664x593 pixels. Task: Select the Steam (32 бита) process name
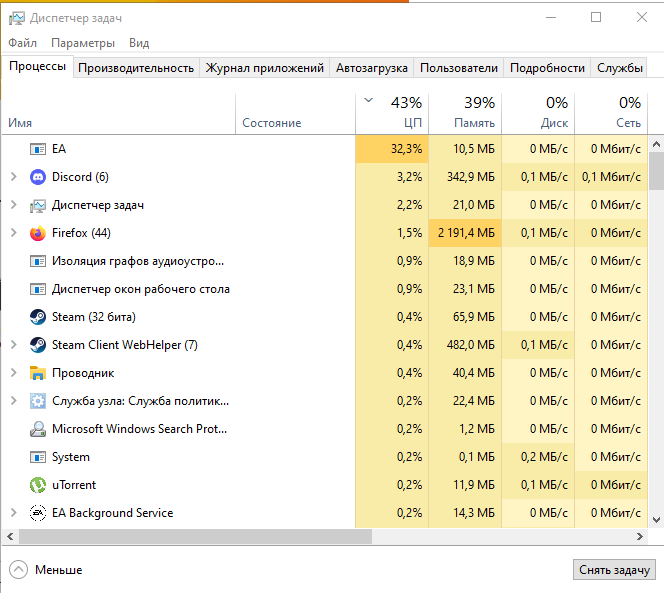(x=94, y=317)
